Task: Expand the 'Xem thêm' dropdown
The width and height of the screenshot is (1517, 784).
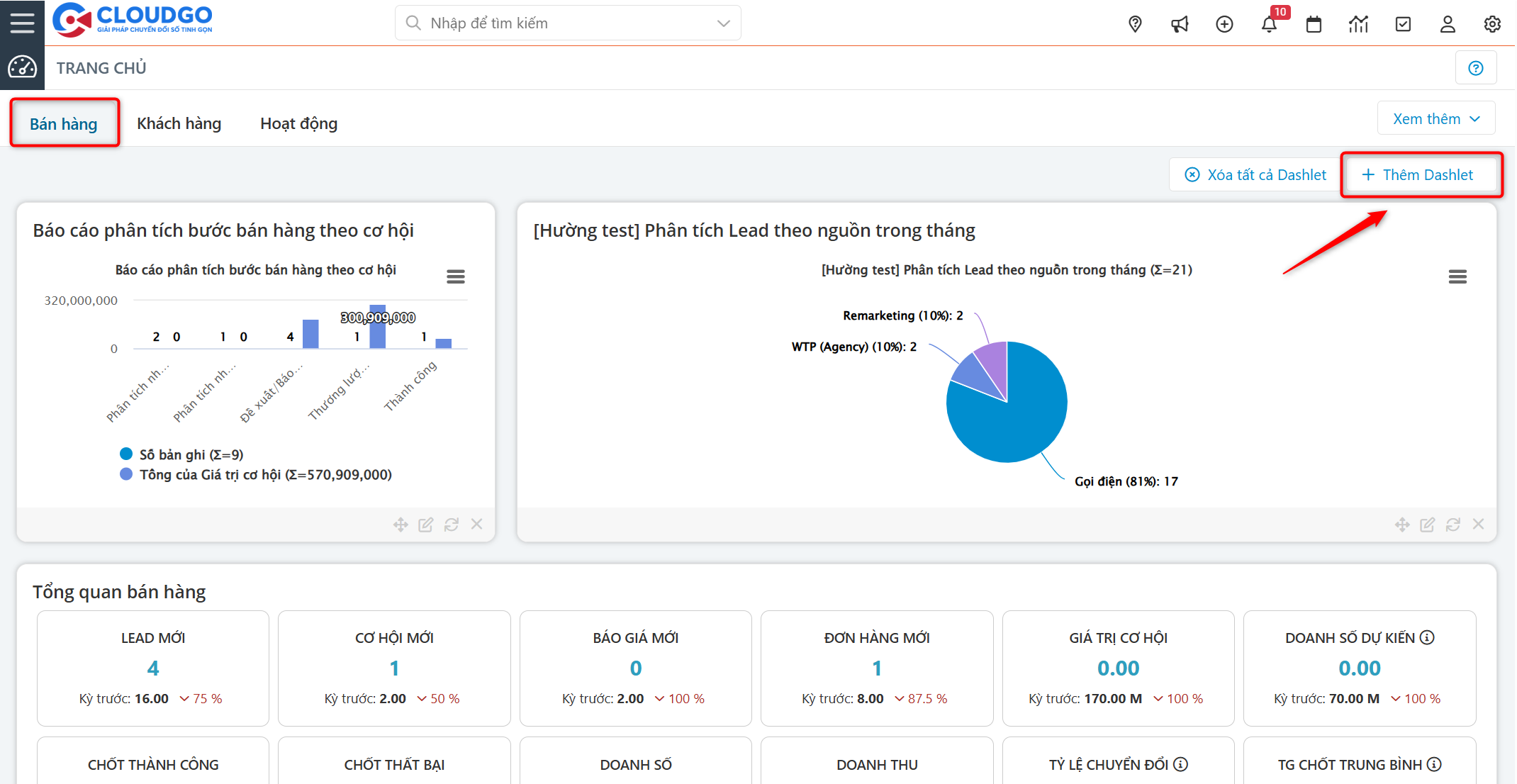Action: (1436, 118)
